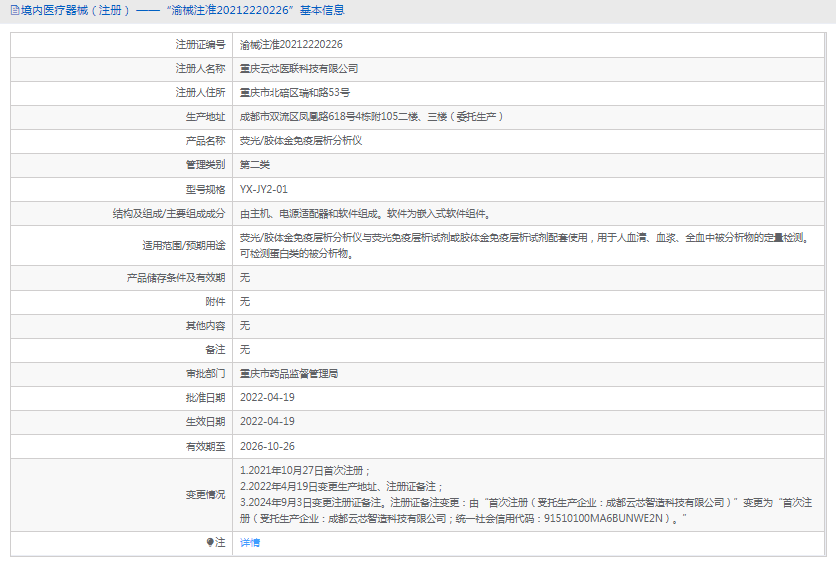Image resolution: width=836 pixels, height=565 pixels.
Task: Select 批准日期 value 2022-04-19
Action: click(x=267, y=398)
